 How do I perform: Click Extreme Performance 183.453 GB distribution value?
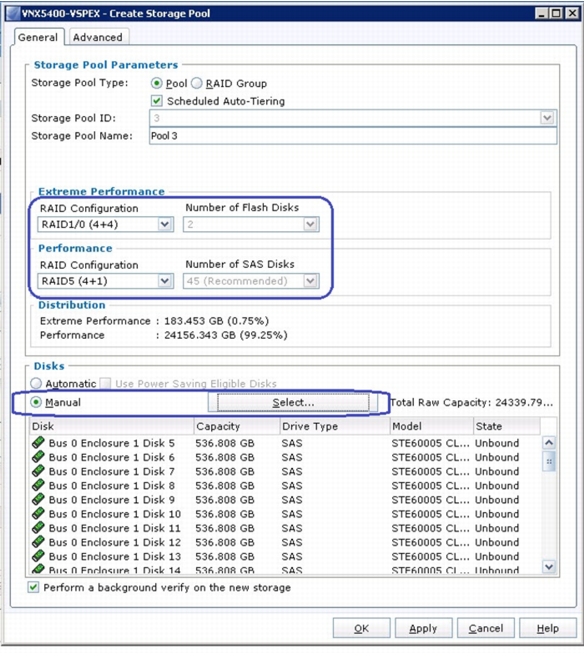pos(216,321)
